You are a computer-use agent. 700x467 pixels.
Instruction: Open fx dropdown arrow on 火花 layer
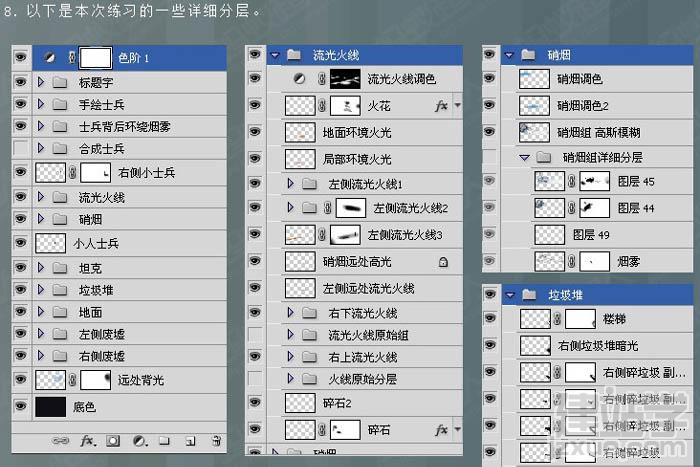coord(458,106)
